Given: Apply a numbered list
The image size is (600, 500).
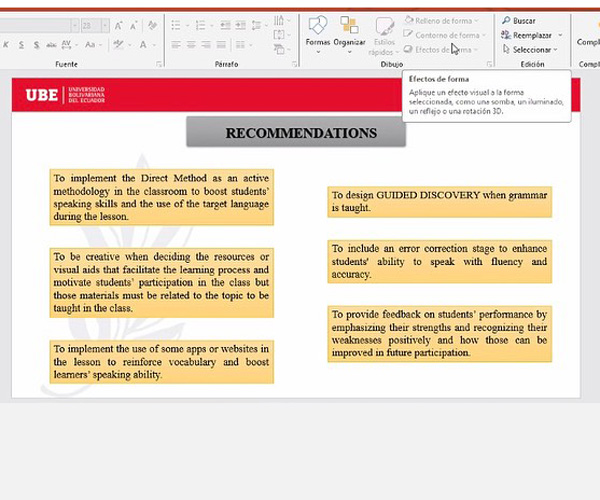Looking at the screenshot, I should click(200, 26).
